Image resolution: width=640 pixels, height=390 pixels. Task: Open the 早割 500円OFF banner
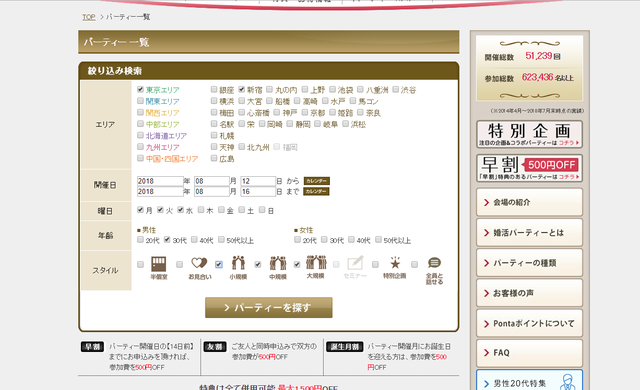[x=529, y=168]
